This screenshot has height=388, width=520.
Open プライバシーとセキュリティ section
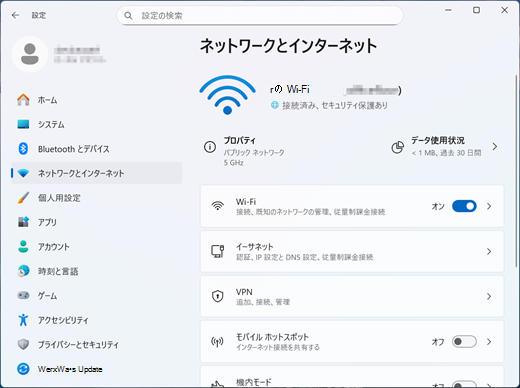pos(97,344)
